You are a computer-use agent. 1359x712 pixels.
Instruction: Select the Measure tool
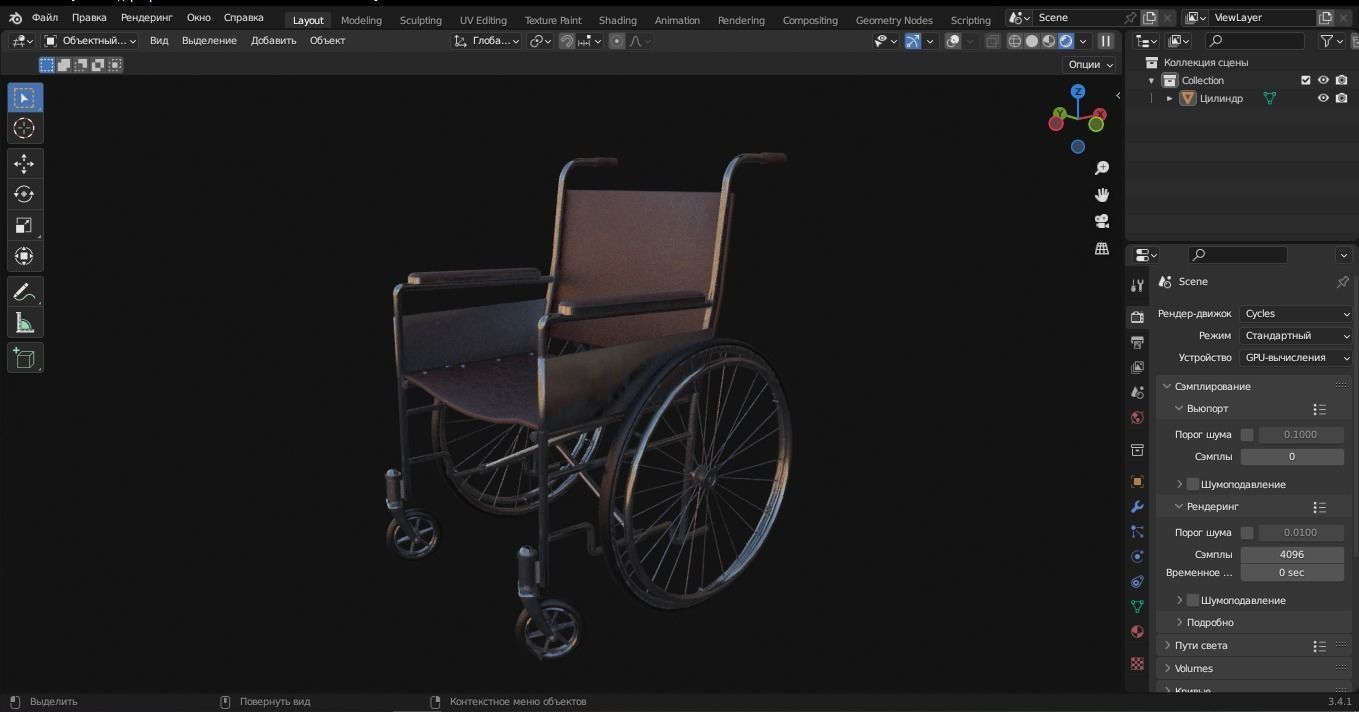tap(25, 323)
